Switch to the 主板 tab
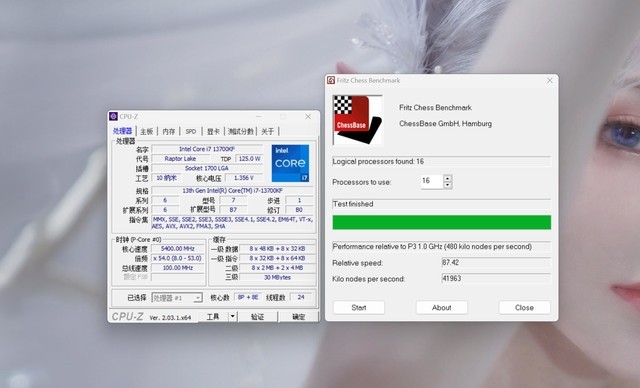Image resolution: width=640 pixels, height=388 pixels. (146, 131)
